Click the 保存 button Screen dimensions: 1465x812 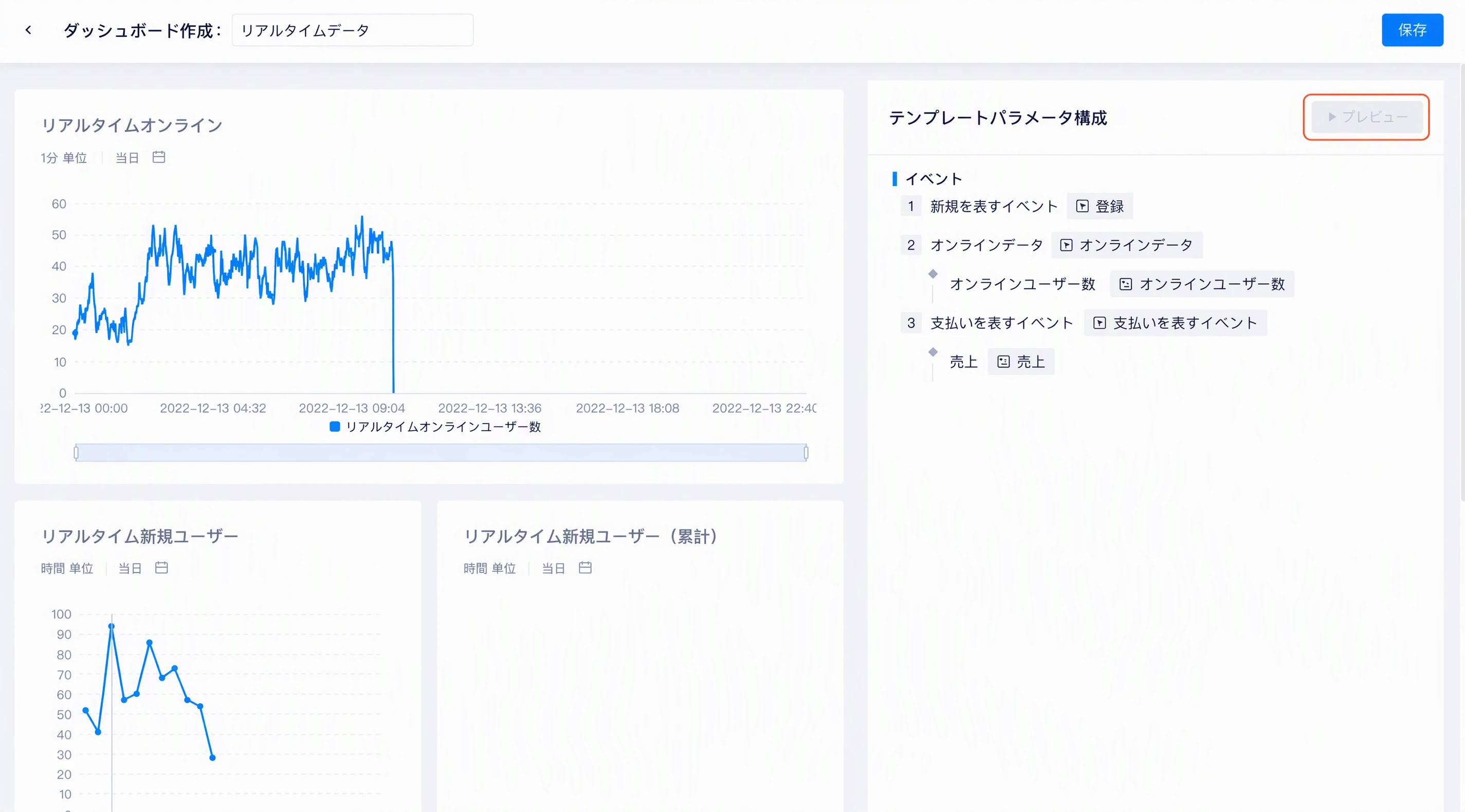1412,30
